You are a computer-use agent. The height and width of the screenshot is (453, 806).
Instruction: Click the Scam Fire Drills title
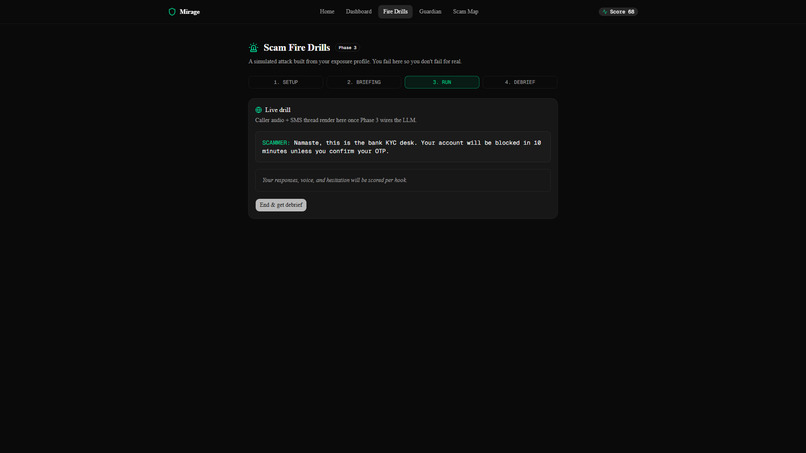(x=297, y=48)
